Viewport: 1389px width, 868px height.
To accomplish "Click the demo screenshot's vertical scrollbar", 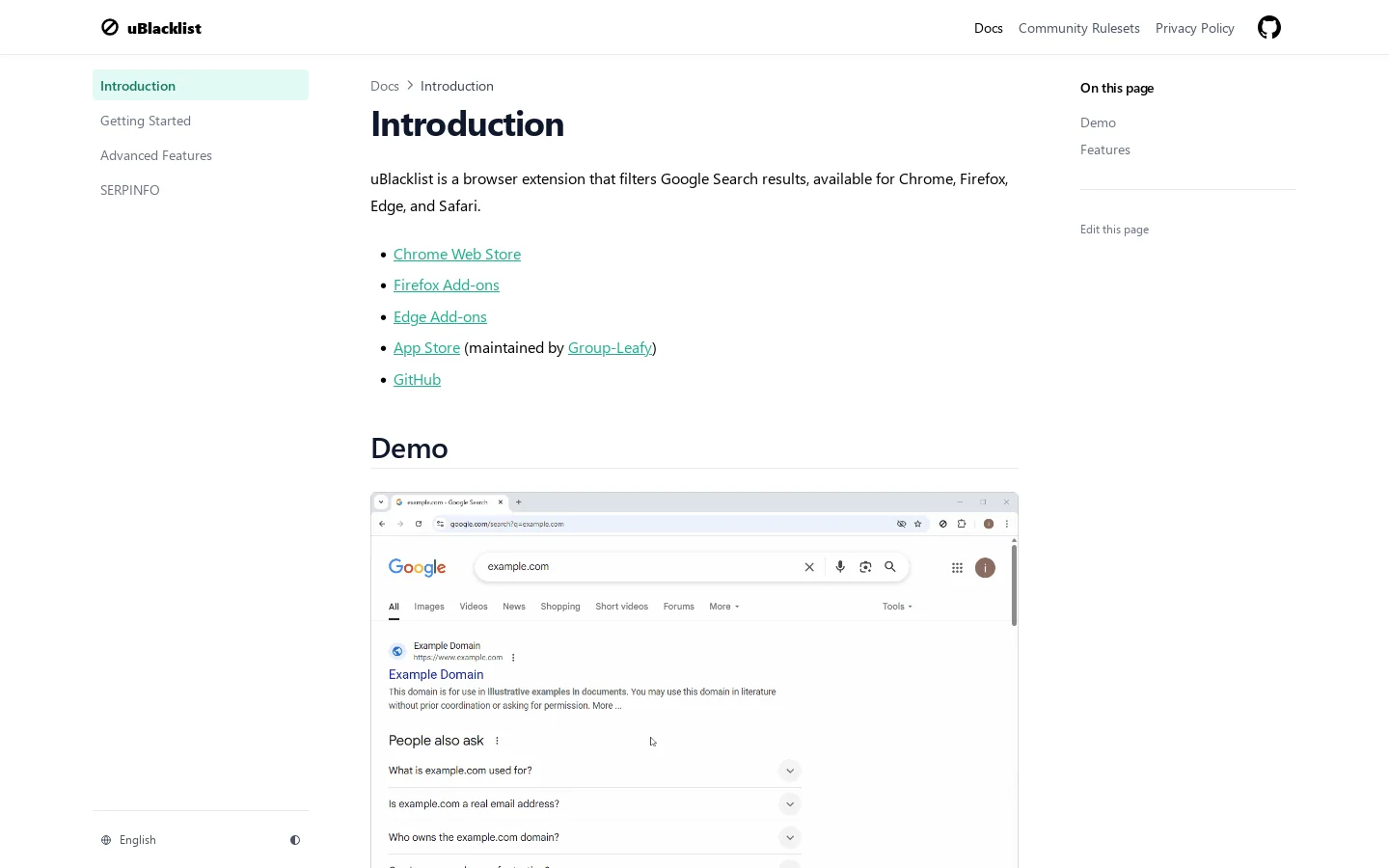I will click(1014, 584).
